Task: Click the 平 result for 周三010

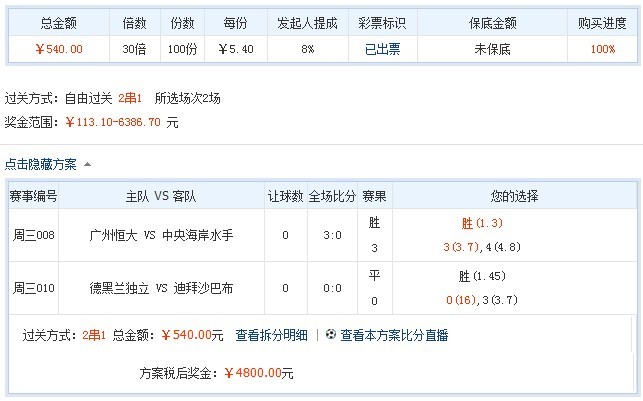Action: (x=374, y=275)
